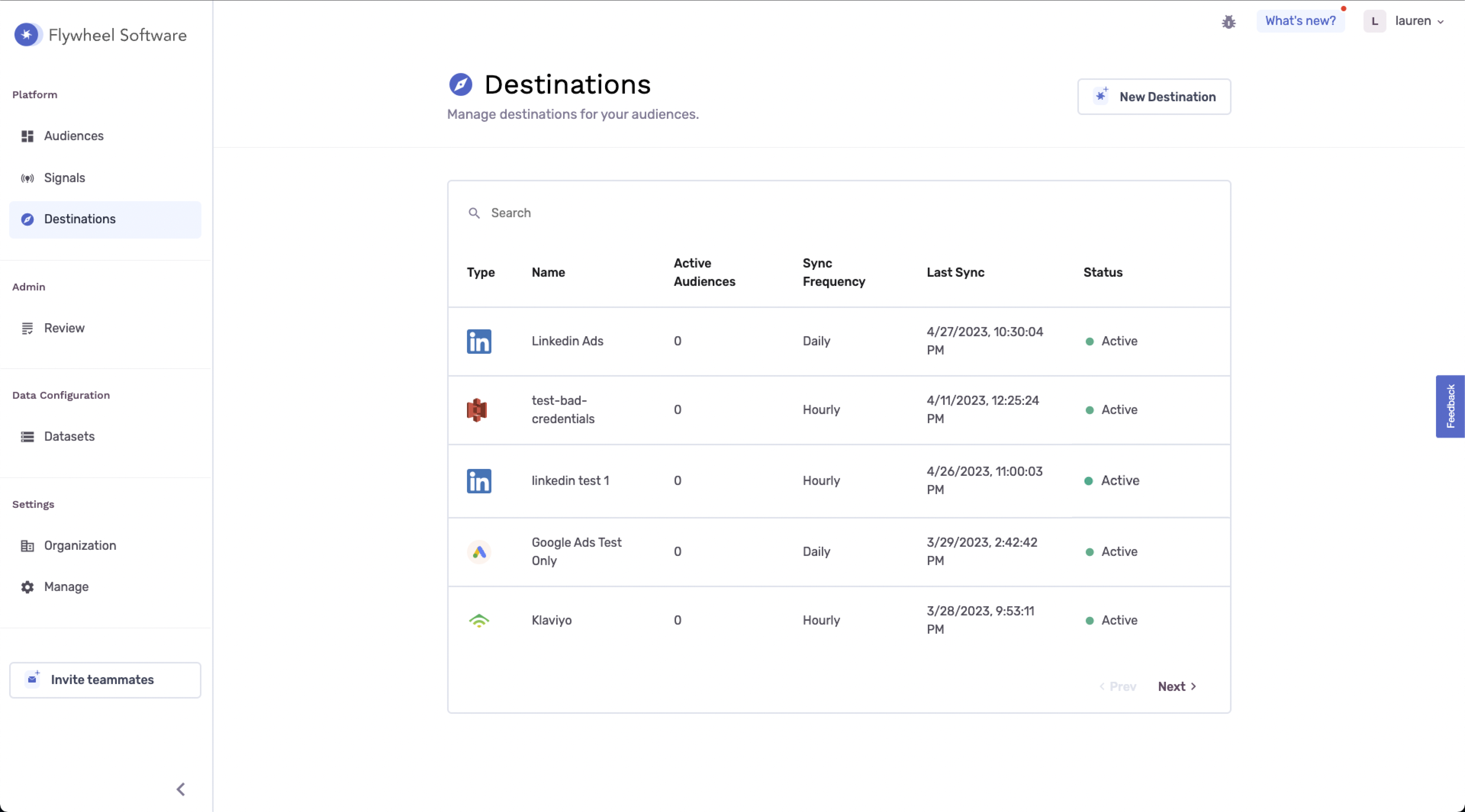This screenshot has height=812, width=1465.
Task: Click the Signals broadcast icon
Action: (x=27, y=178)
